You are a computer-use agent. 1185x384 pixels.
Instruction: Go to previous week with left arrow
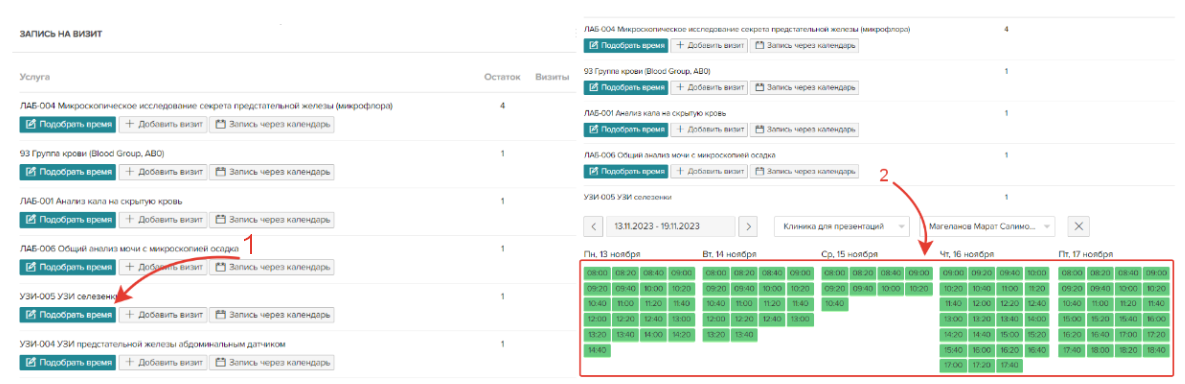tap(594, 226)
